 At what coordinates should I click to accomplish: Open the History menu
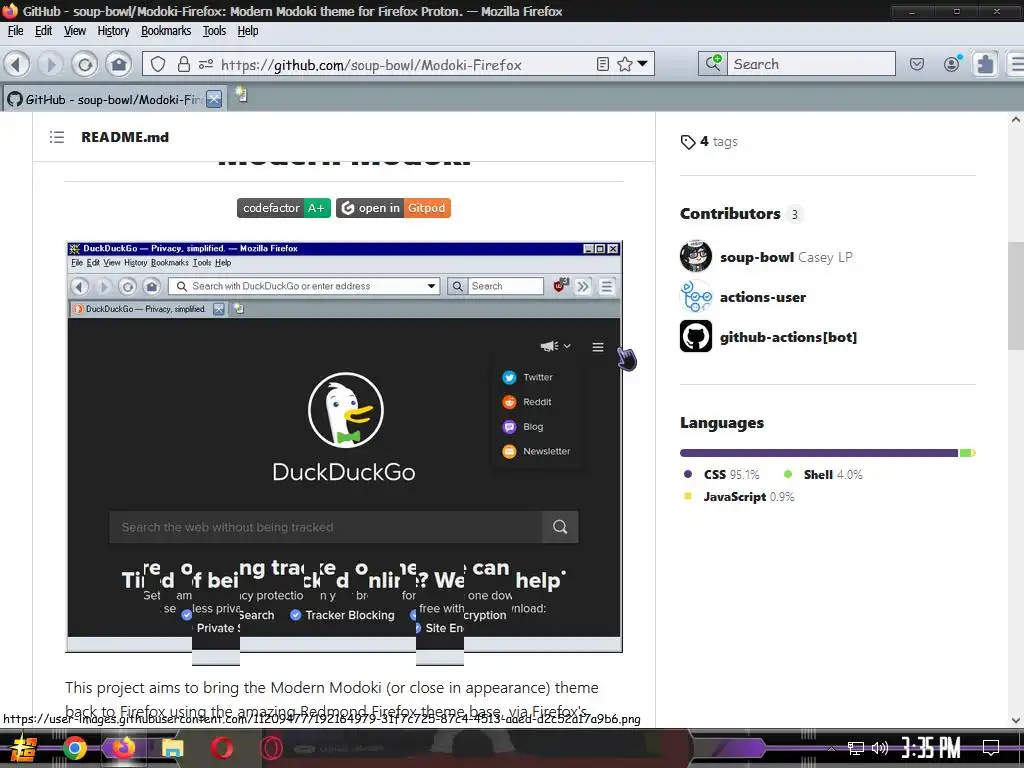pos(113,31)
